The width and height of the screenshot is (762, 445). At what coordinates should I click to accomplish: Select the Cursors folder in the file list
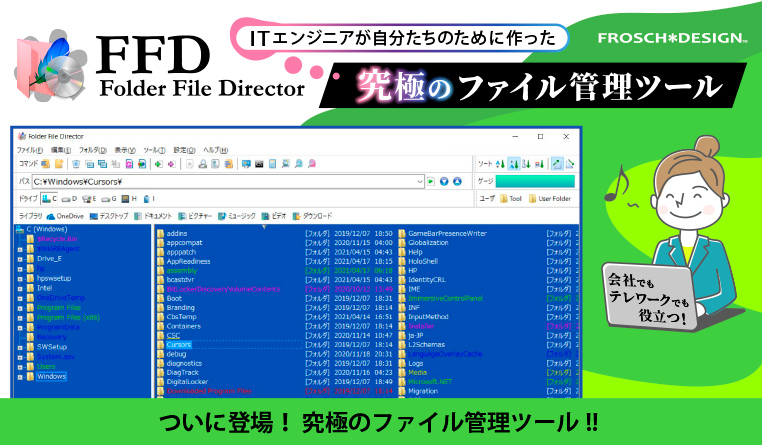179,345
